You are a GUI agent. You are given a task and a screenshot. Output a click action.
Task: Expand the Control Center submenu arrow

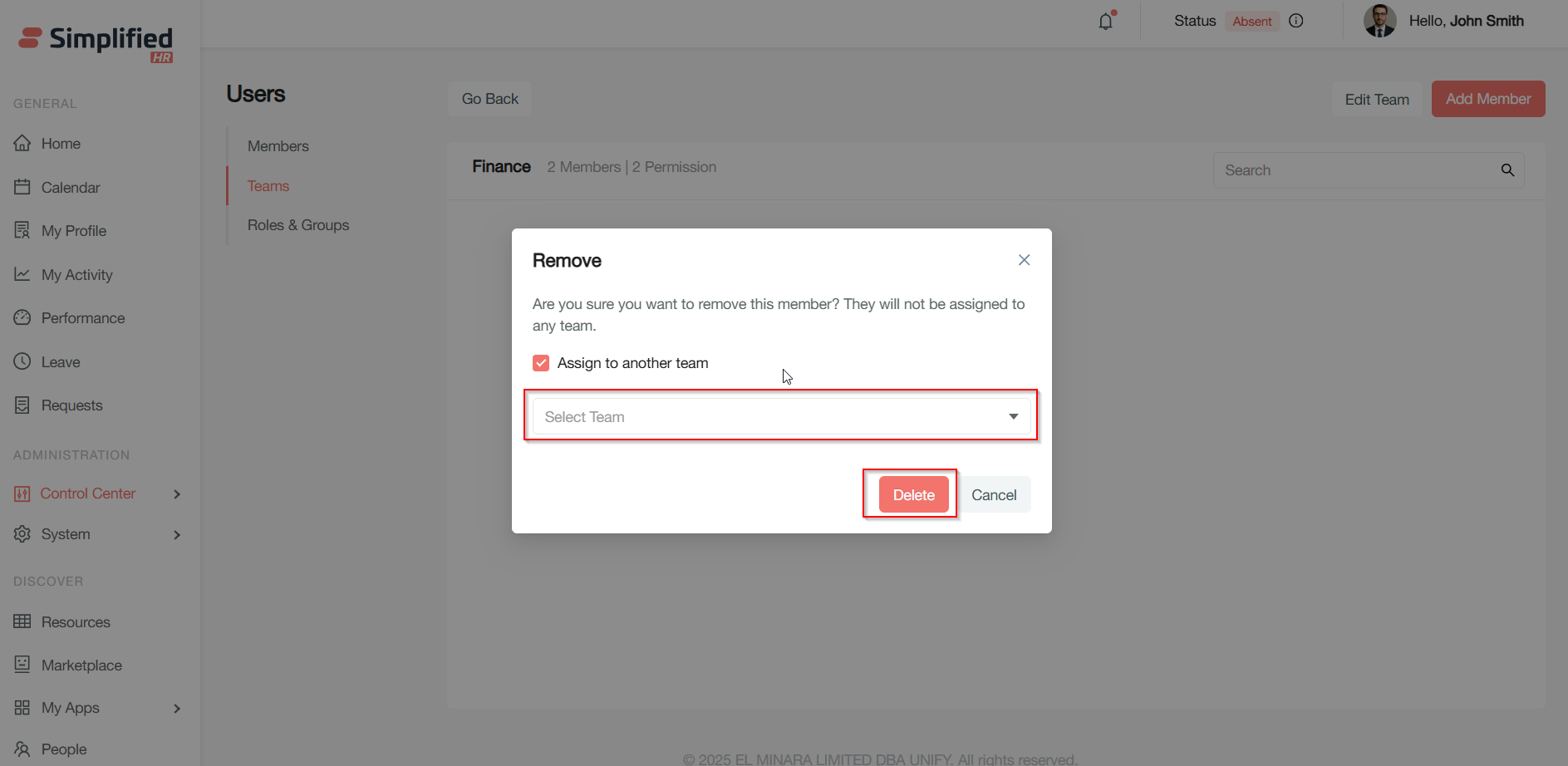tap(177, 494)
